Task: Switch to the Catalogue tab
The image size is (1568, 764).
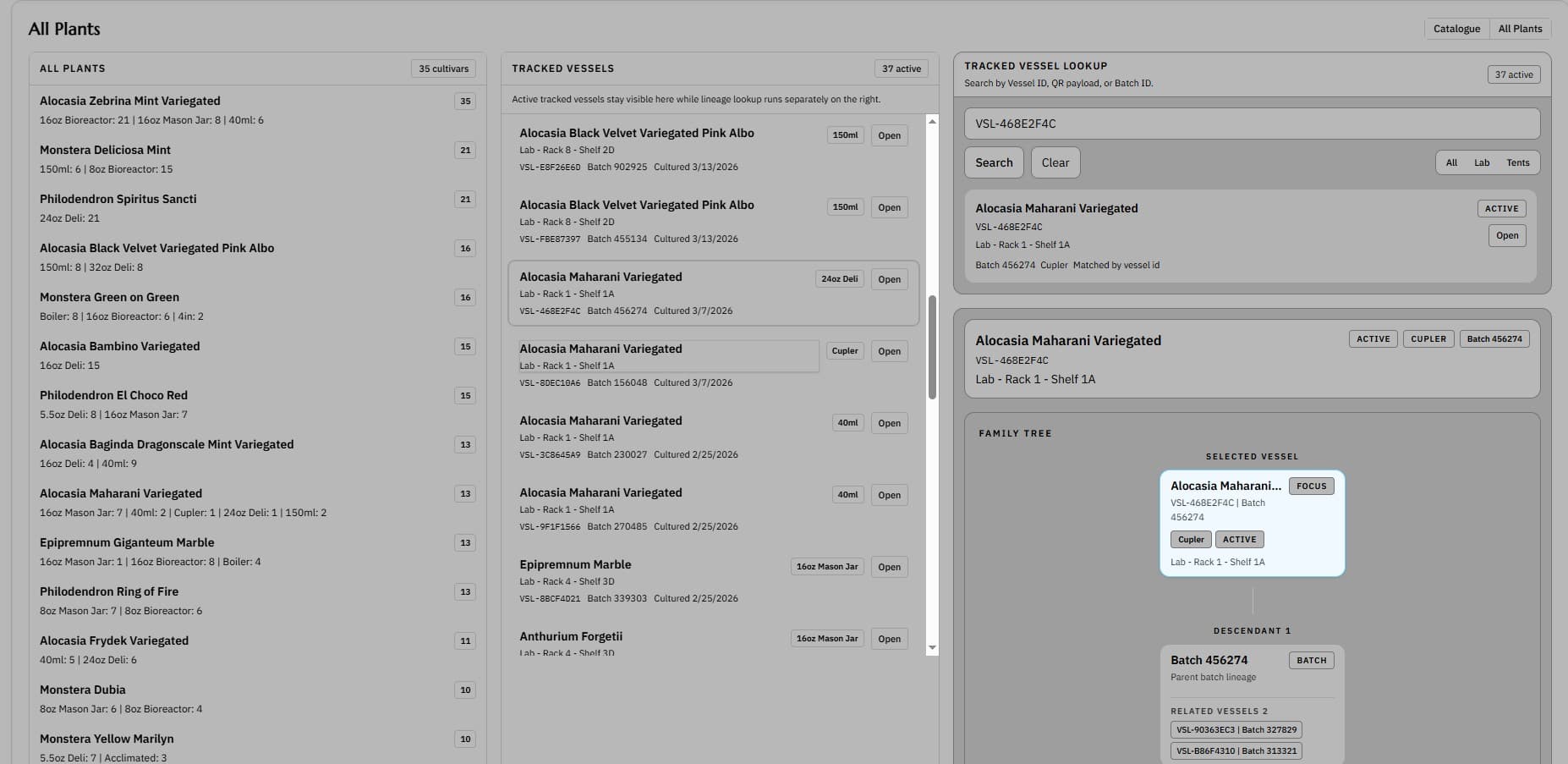Action: click(1456, 28)
